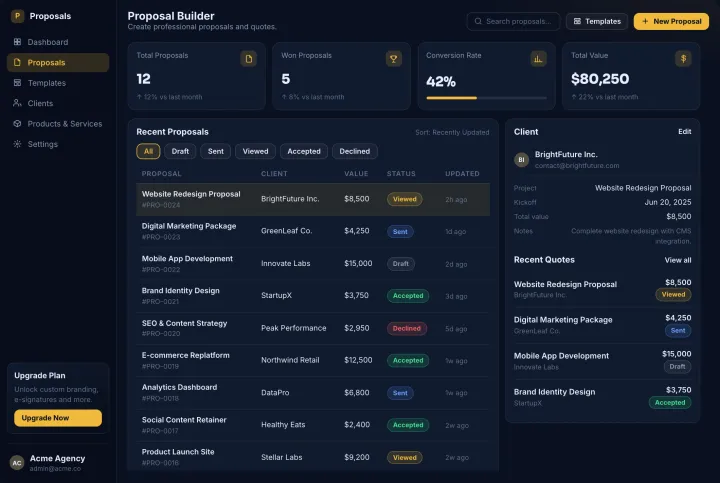Viewport: 720px width, 483px height.
Task: Filter proposals by Declined
Action: [354, 151]
